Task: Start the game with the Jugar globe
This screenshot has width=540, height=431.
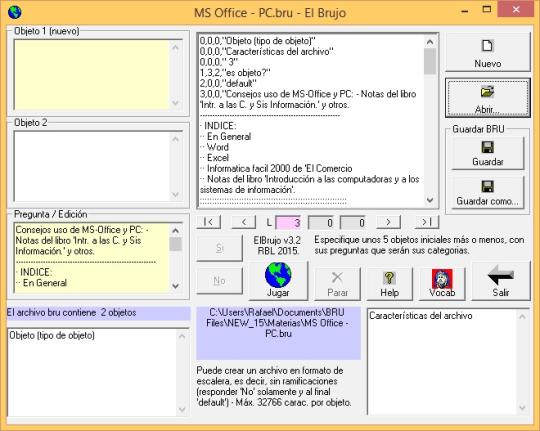Action: 278,280
